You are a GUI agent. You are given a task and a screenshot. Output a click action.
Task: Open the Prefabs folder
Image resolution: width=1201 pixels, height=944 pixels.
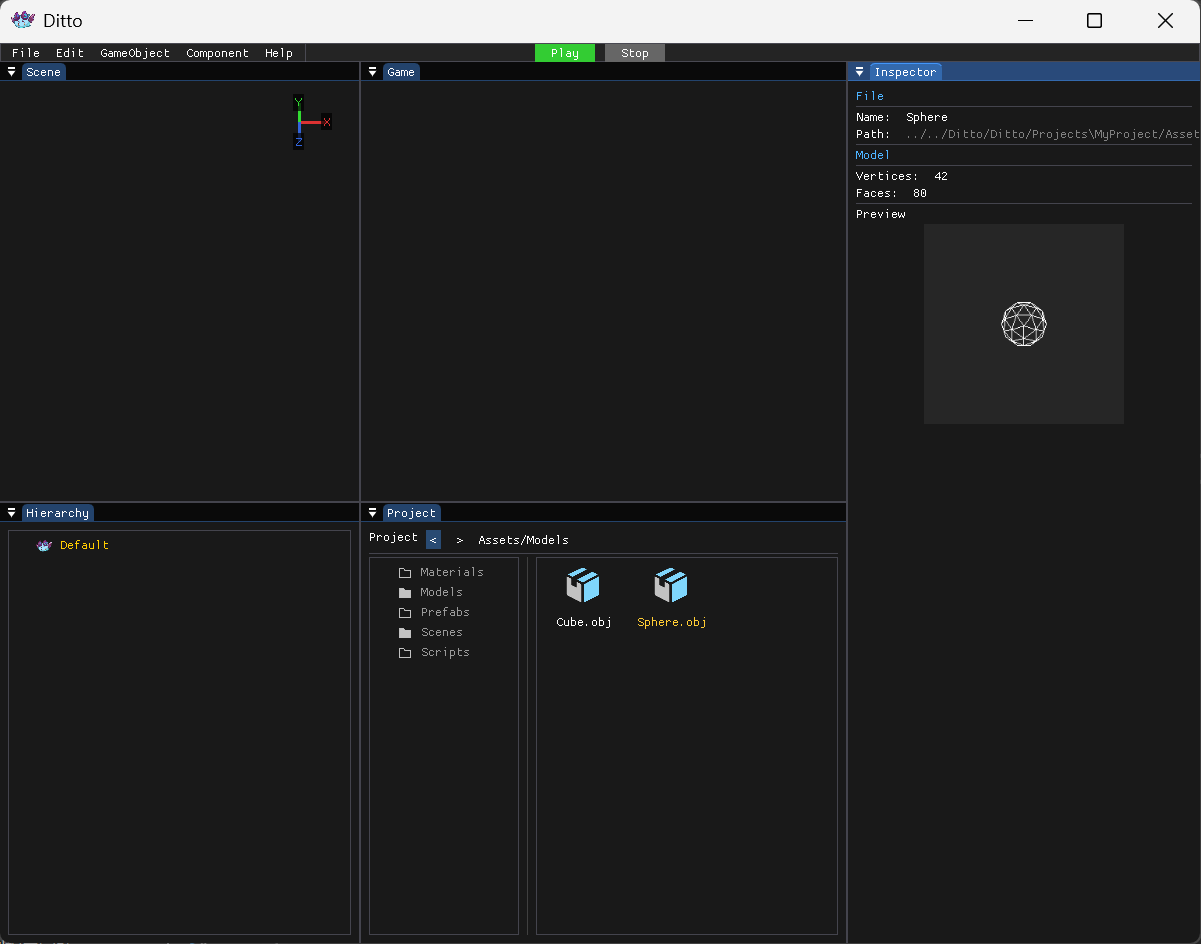(445, 612)
